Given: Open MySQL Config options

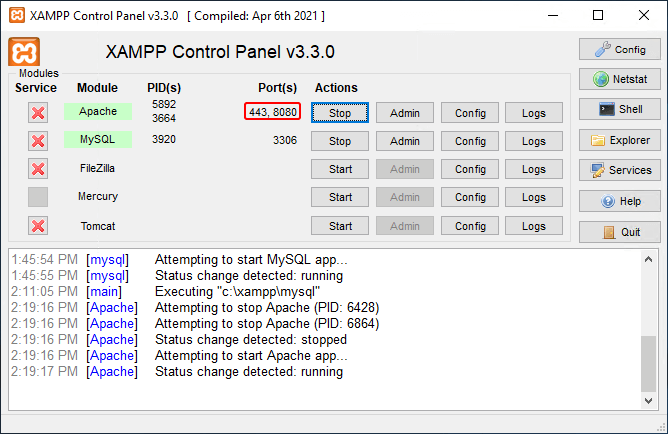Looking at the screenshot, I should click(470, 141).
